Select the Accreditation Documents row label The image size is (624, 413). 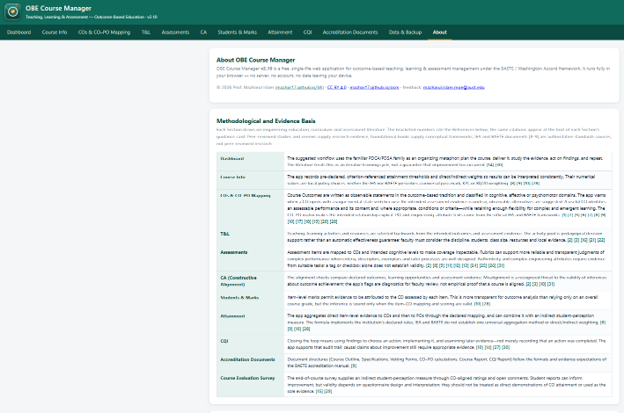point(248,359)
